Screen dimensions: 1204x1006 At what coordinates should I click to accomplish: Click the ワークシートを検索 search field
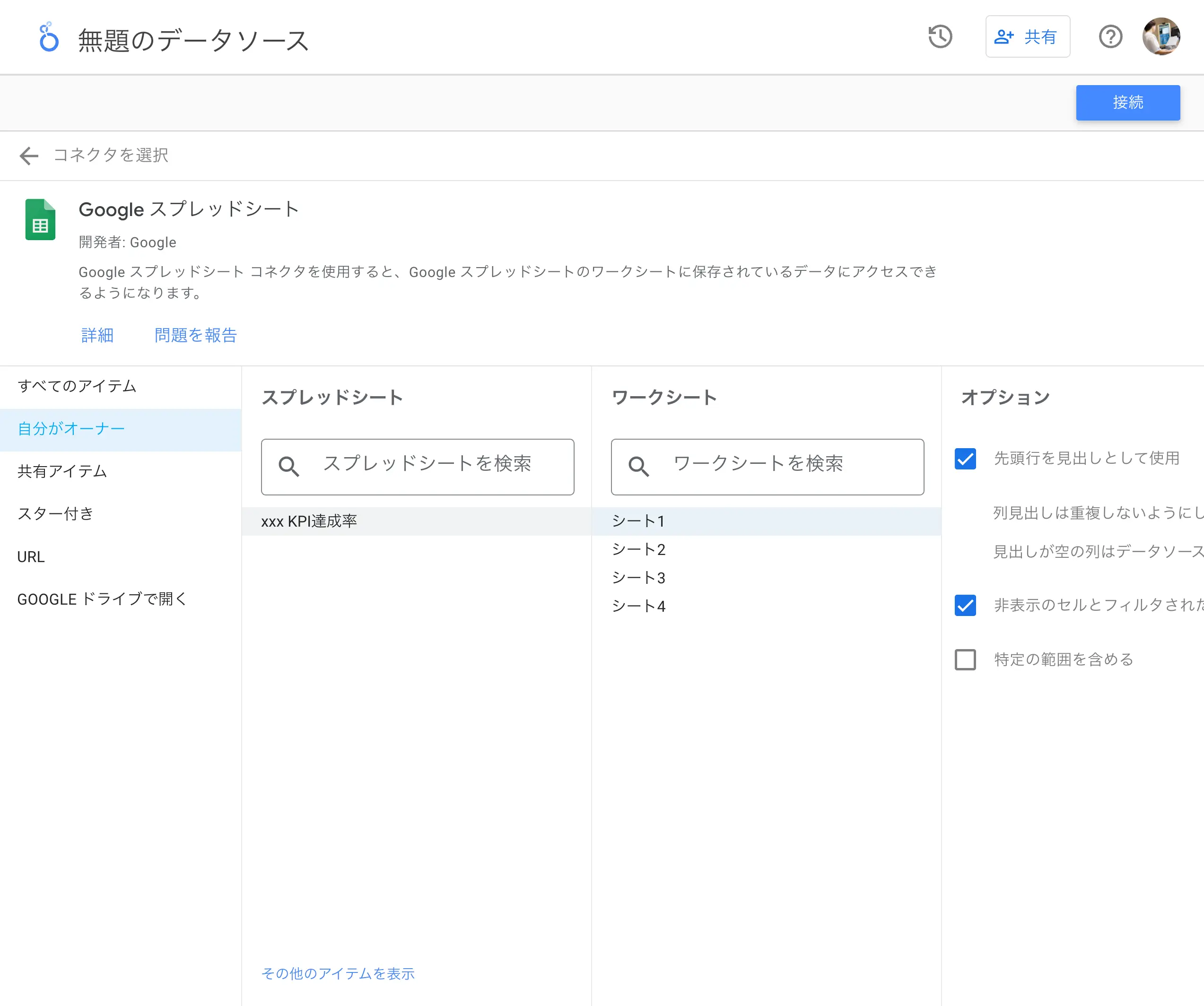coord(767,467)
